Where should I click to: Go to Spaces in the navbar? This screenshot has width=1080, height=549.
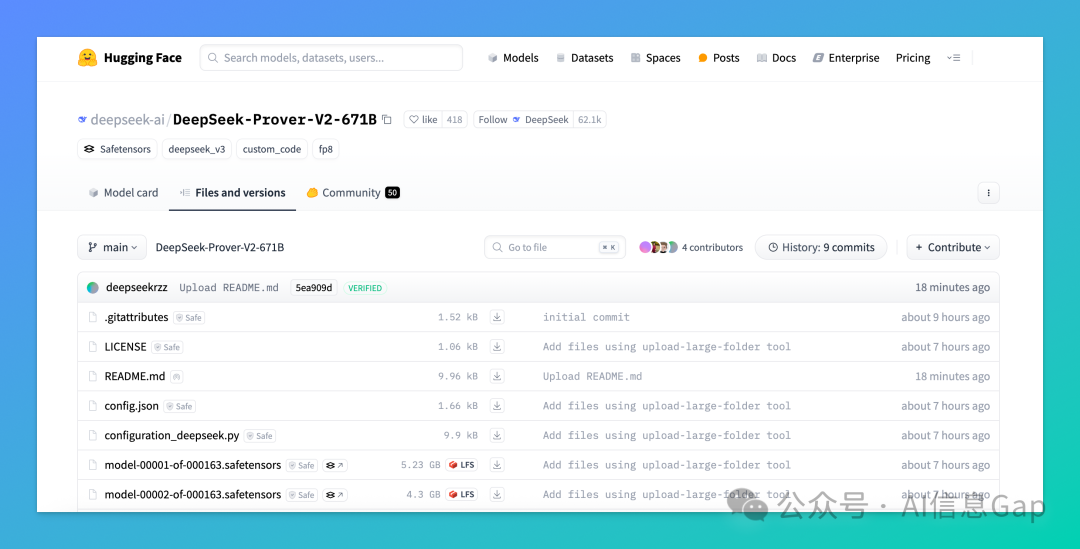pyautogui.click(x=656, y=58)
